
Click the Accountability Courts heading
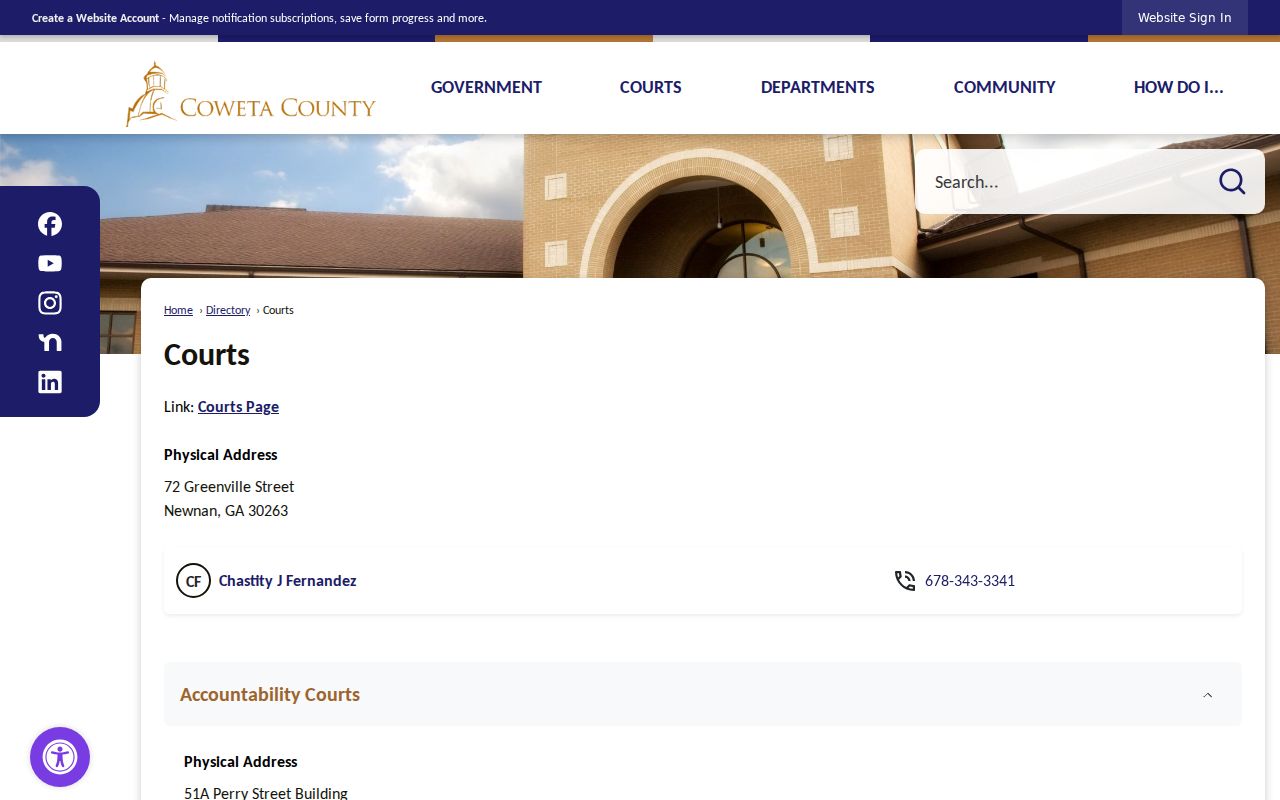[x=270, y=694]
